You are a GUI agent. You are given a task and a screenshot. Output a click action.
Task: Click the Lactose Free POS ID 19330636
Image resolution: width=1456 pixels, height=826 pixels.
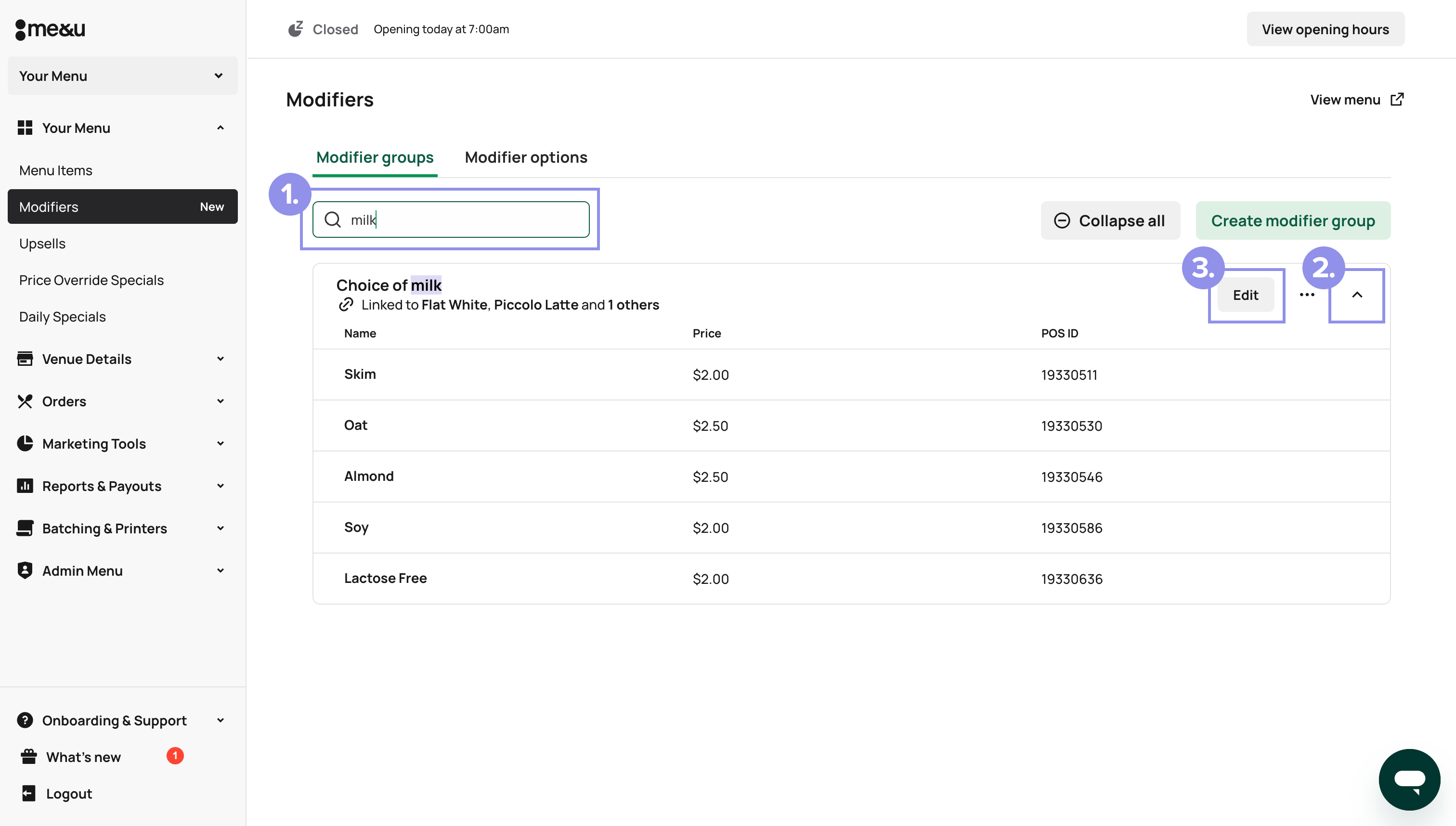tap(1072, 579)
